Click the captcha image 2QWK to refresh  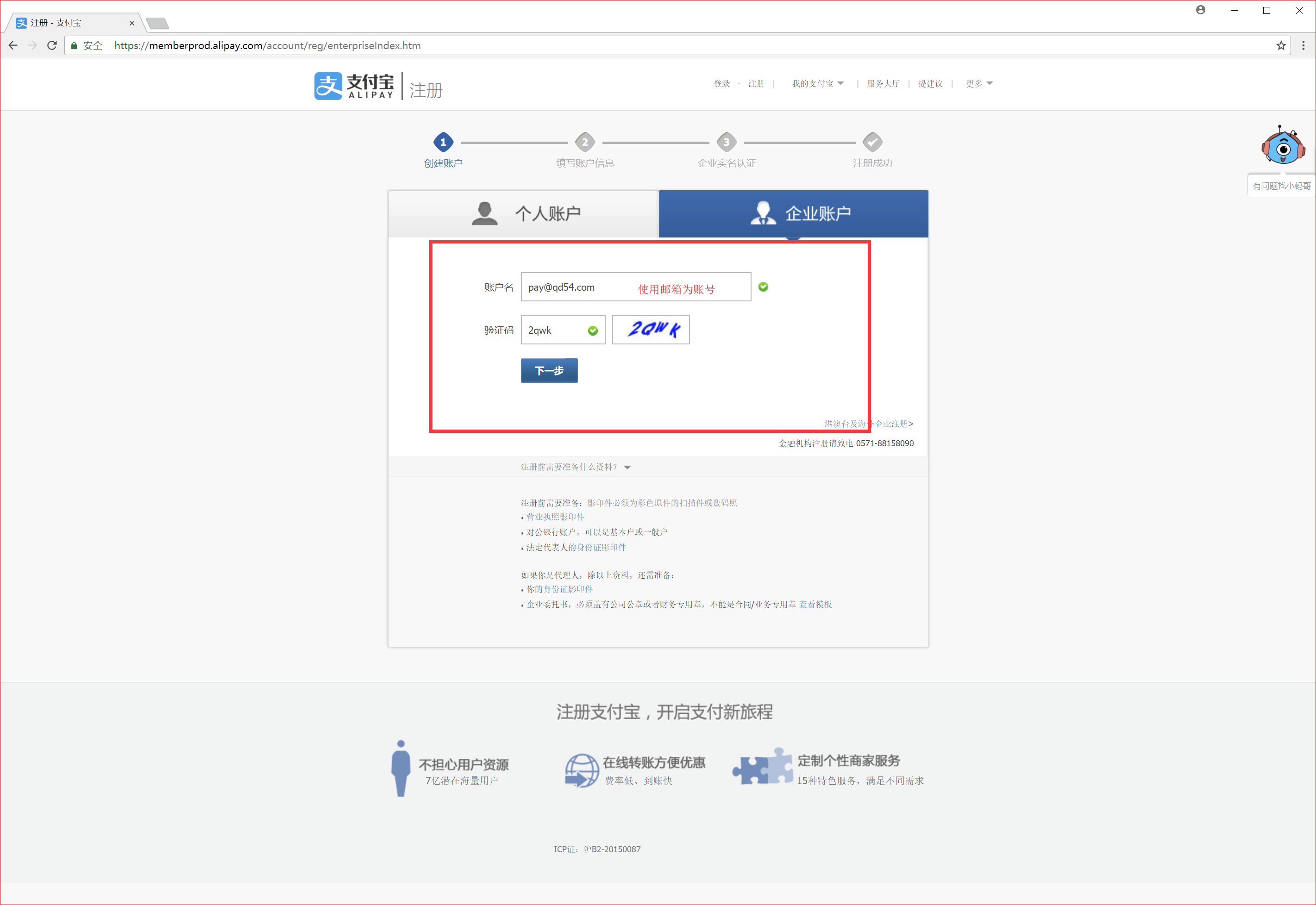pyautogui.click(x=651, y=330)
